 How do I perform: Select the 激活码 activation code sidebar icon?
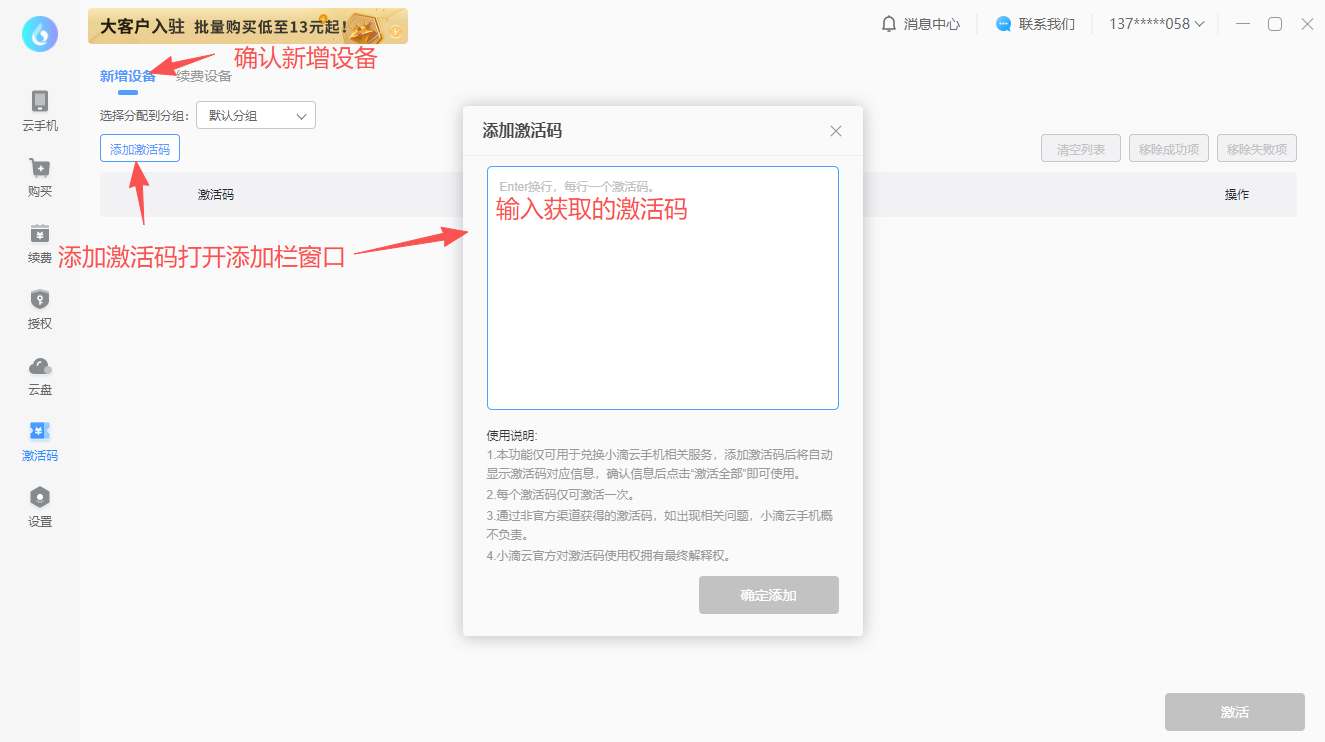tap(40, 432)
